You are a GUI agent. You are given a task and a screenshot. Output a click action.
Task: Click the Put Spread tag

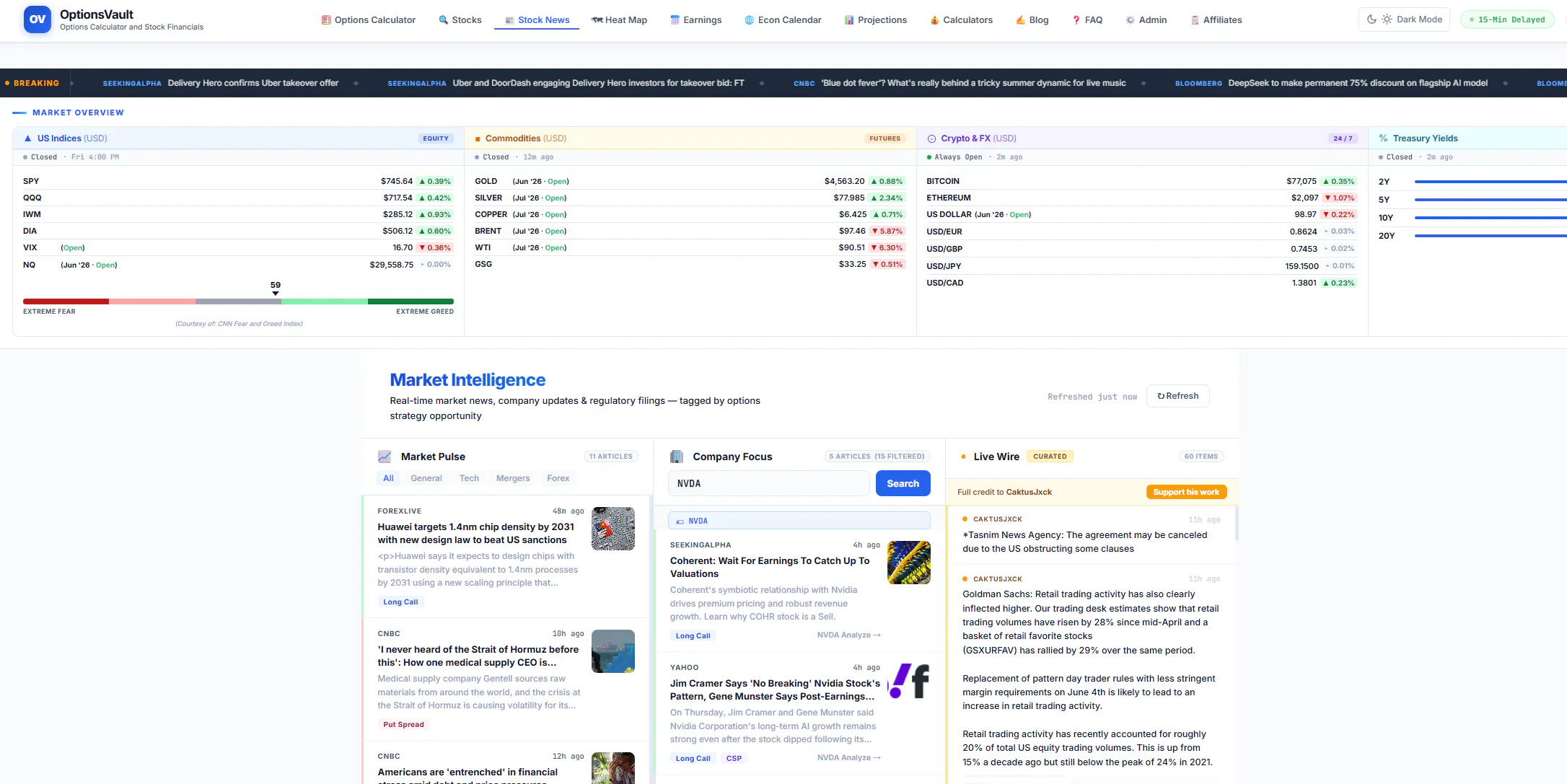pos(403,725)
